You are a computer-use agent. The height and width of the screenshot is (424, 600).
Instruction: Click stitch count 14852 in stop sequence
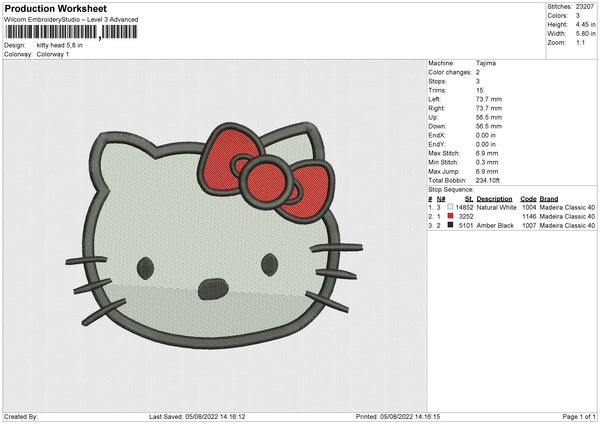point(464,207)
